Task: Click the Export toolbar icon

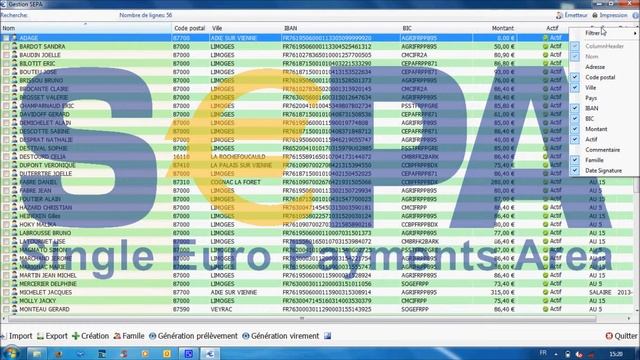Action: [40, 336]
